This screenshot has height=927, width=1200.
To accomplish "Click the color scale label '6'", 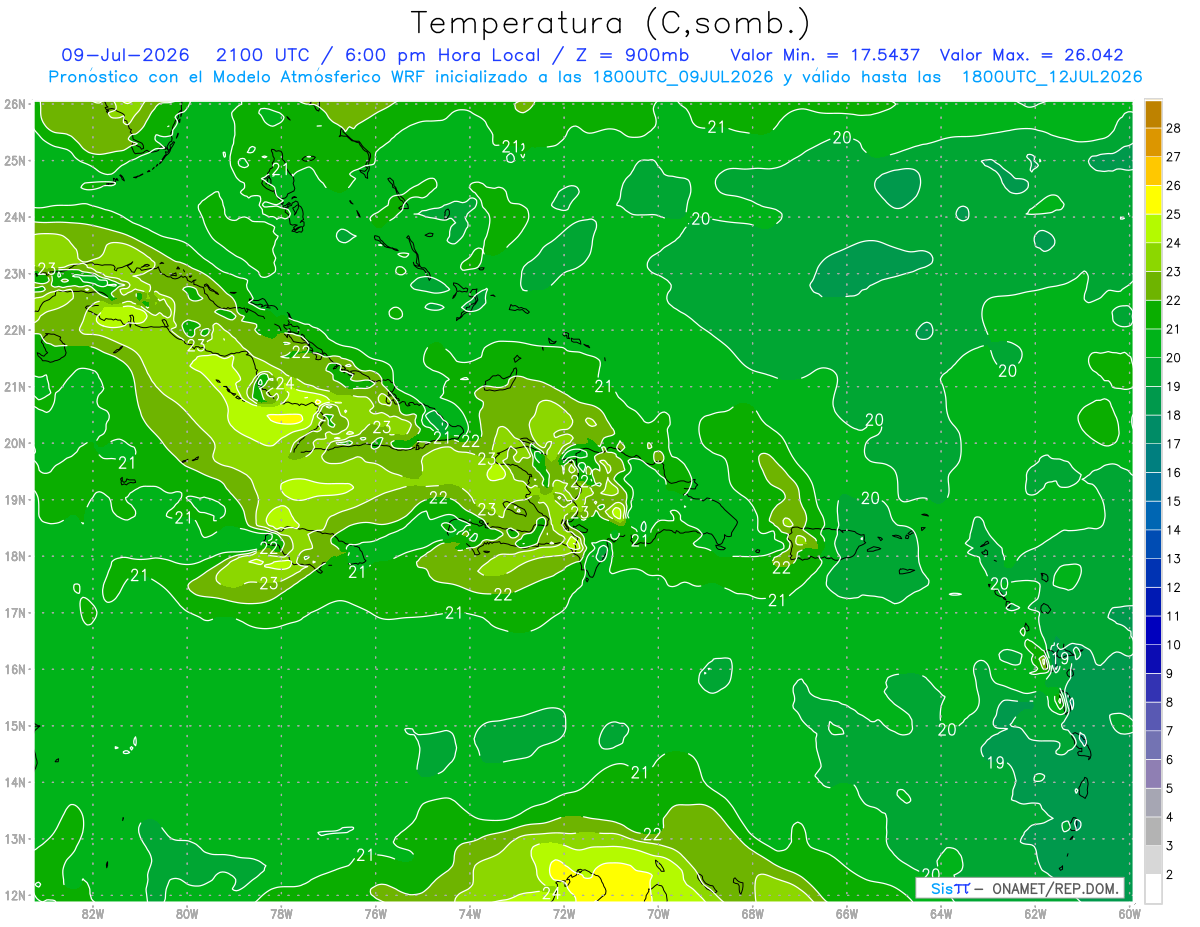I will tap(1170, 760).
